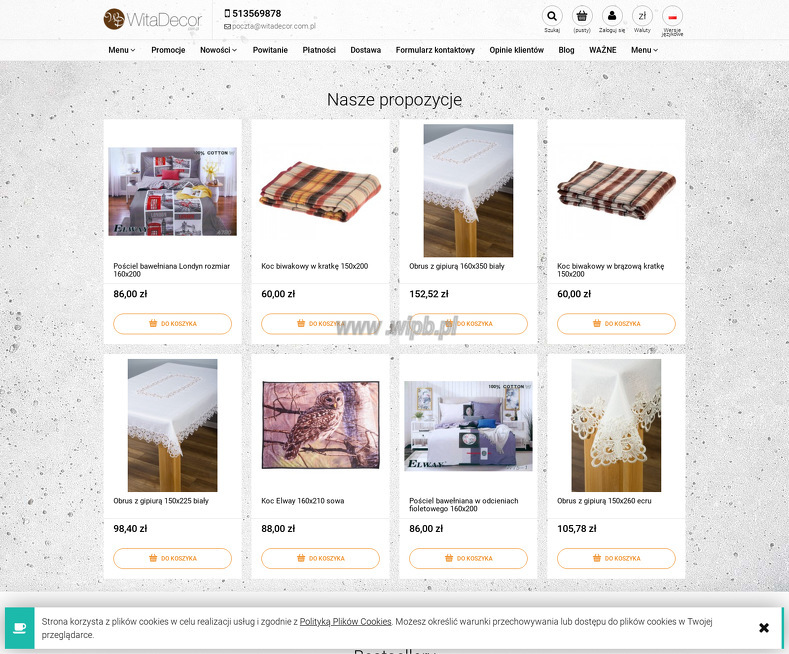Image resolution: width=789 pixels, height=654 pixels.
Task: Expand the Nowości dropdown
Action: click(218, 50)
